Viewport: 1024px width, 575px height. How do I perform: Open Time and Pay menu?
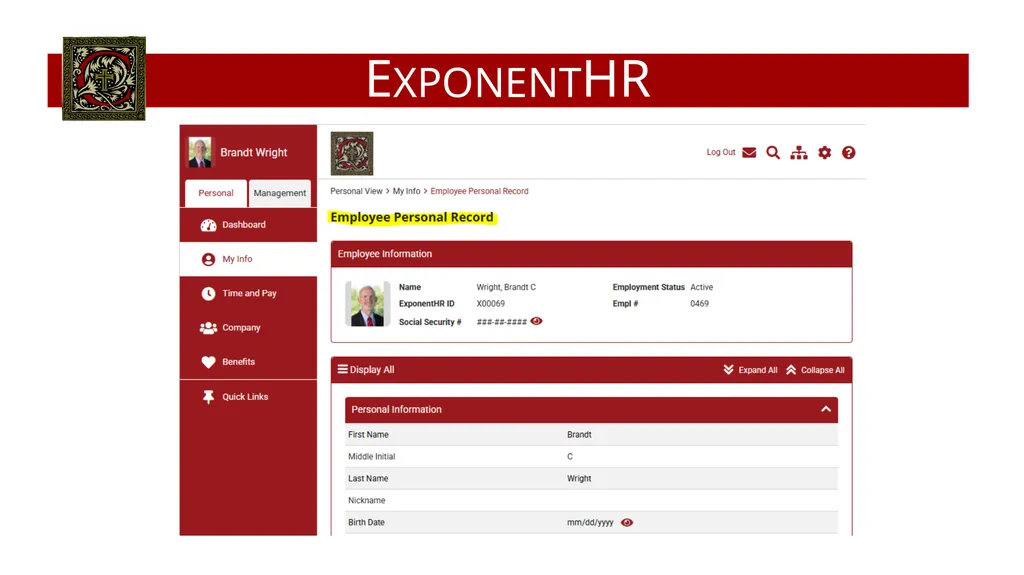pyautogui.click(x=248, y=293)
